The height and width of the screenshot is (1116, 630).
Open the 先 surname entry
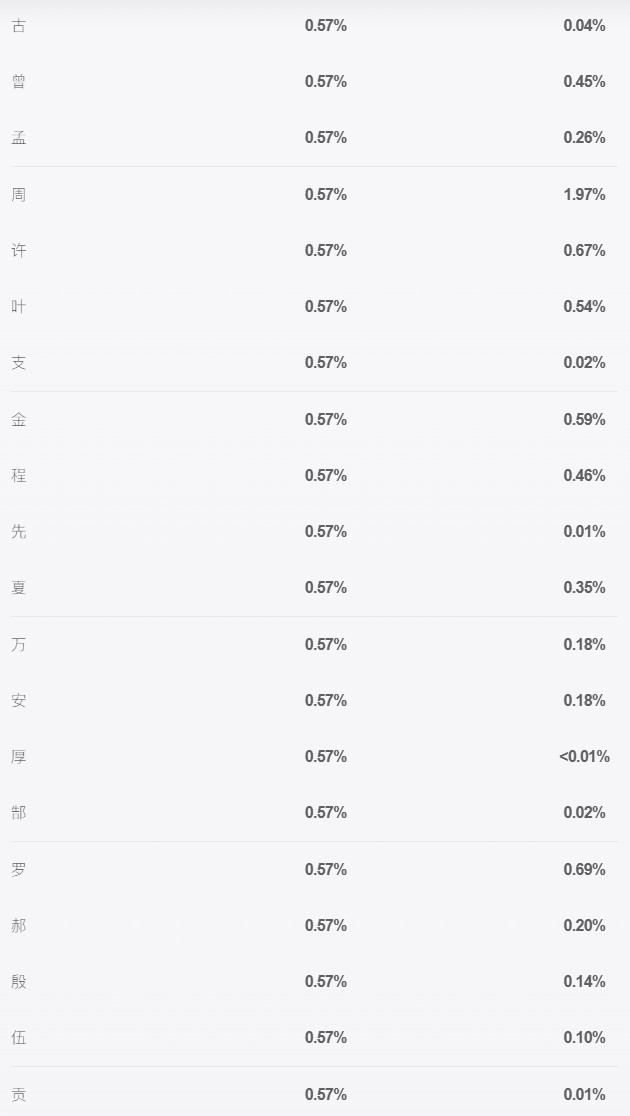(19, 532)
